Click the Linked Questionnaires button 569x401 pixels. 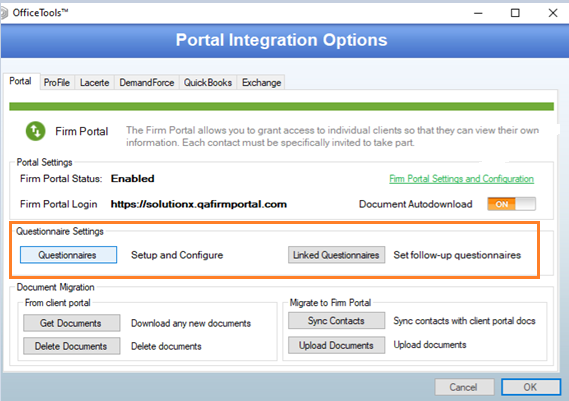coord(336,255)
